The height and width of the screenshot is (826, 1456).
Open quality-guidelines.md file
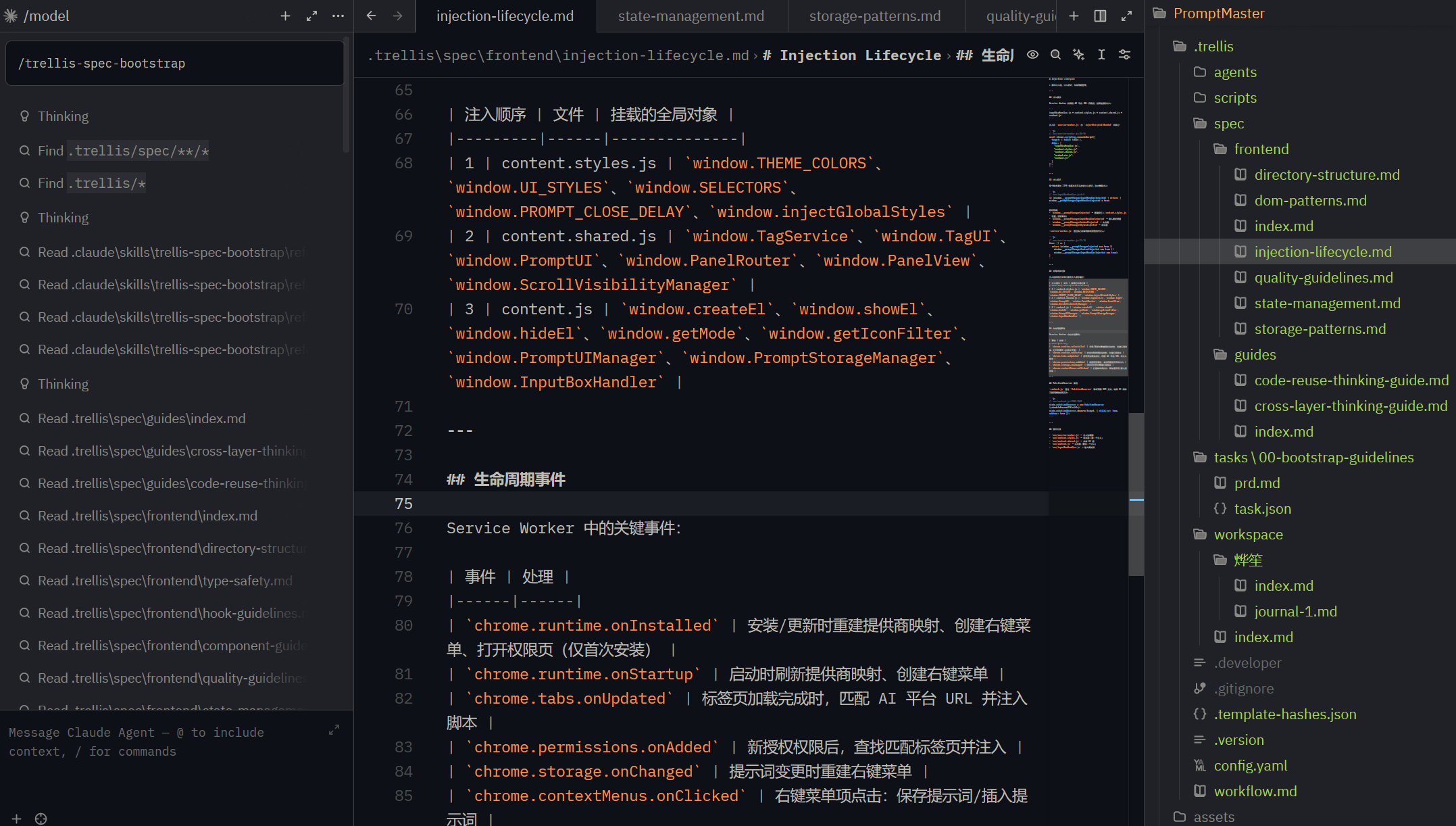(x=1324, y=277)
